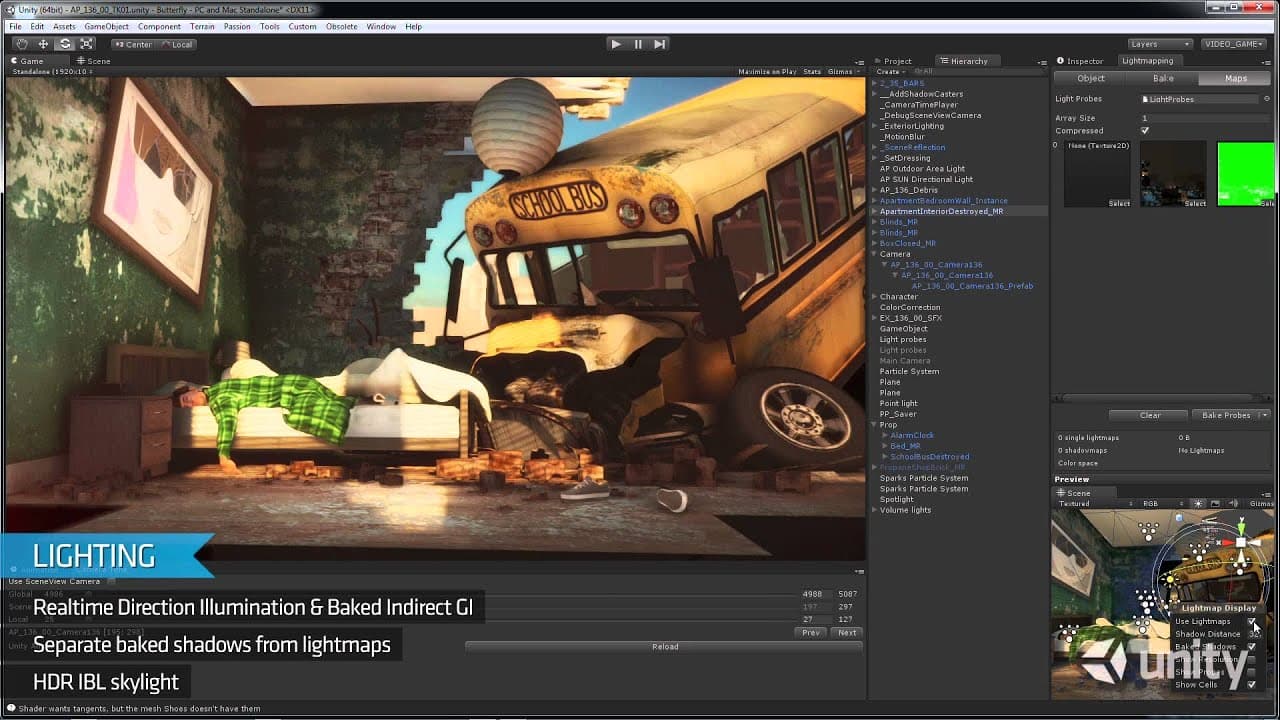Collapse the Prop hierarchy item
Screen dimensions: 1280x720
point(874,425)
